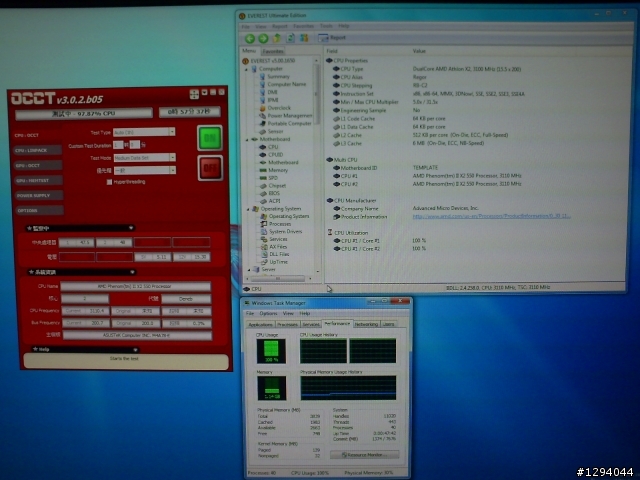Switch to Networking tab in Task Manager
This screenshot has height=480, width=640.
(x=366, y=324)
